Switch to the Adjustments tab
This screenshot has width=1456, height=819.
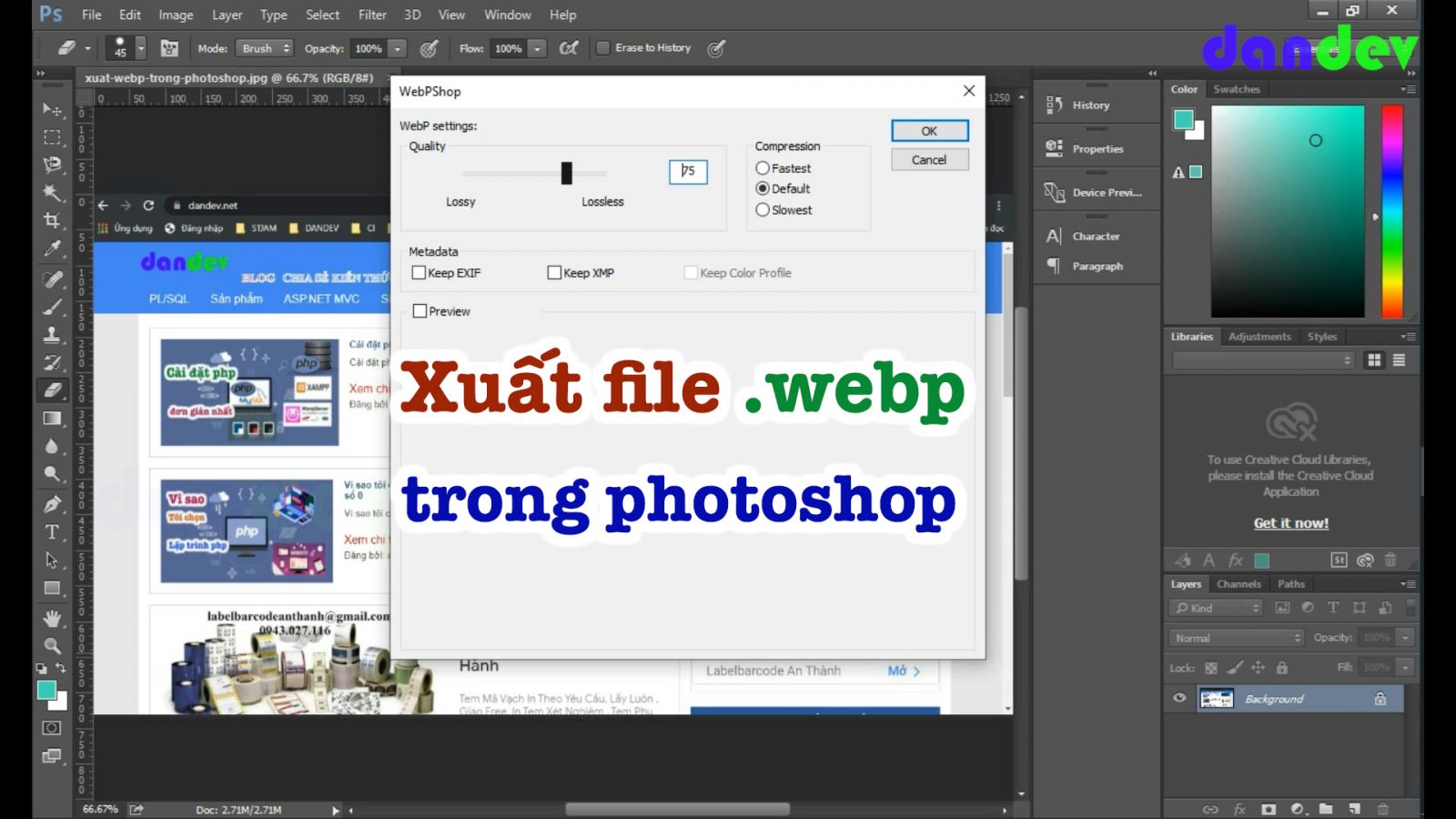[x=1259, y=337]
